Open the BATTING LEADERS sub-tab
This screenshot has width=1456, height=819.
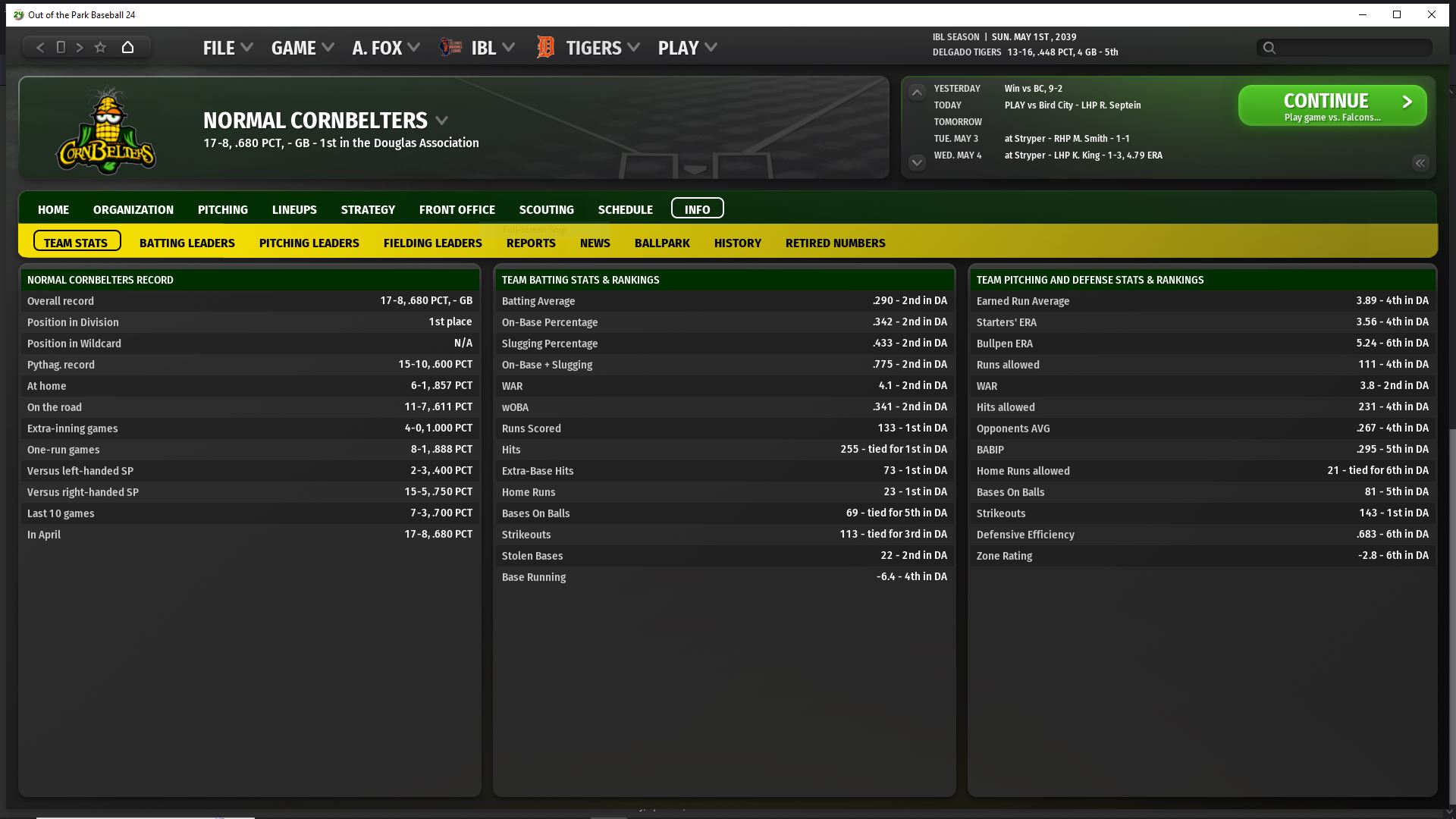tap(187, 243)
